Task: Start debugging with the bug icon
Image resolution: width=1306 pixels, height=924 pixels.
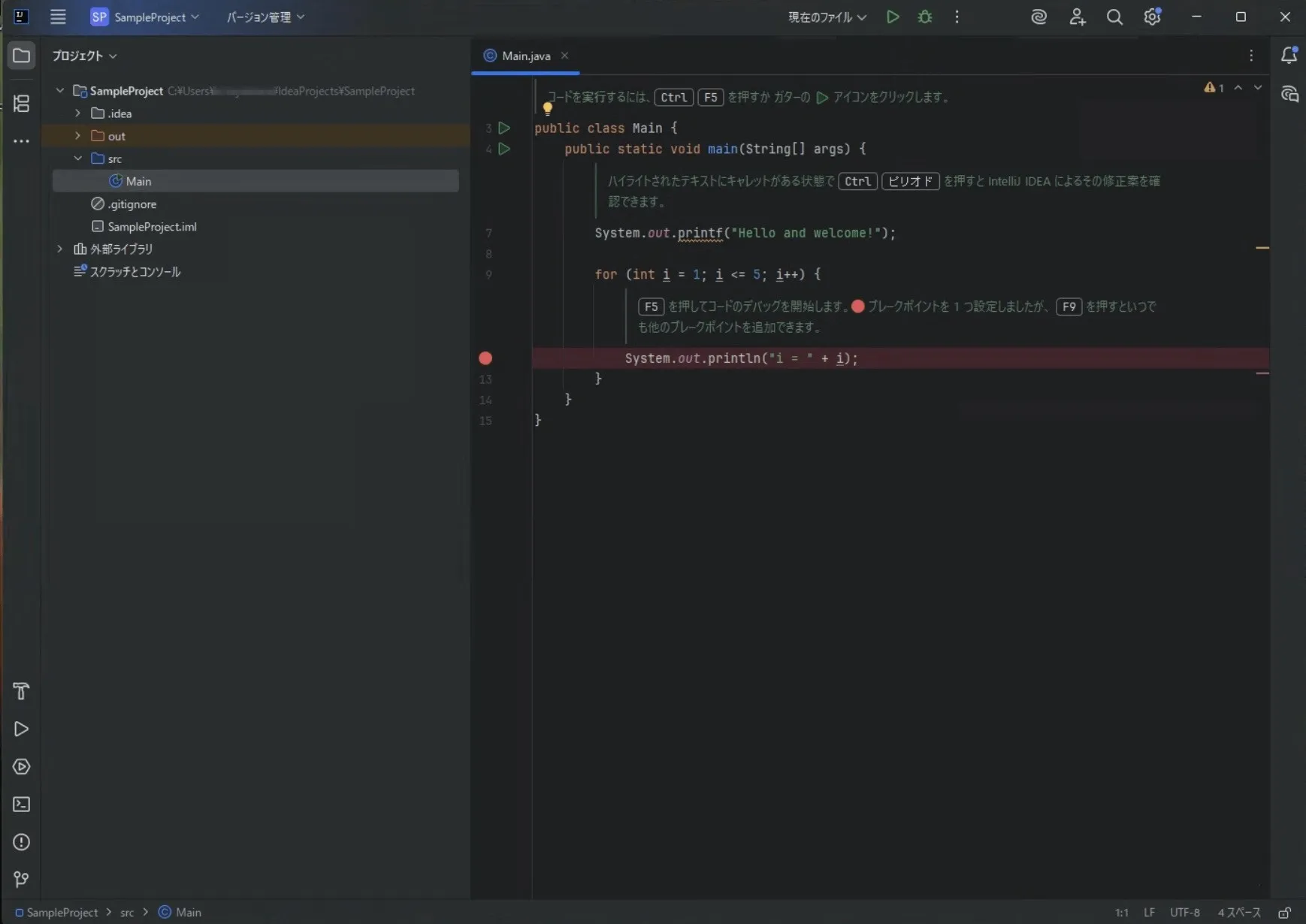Action: pos(925,17)
